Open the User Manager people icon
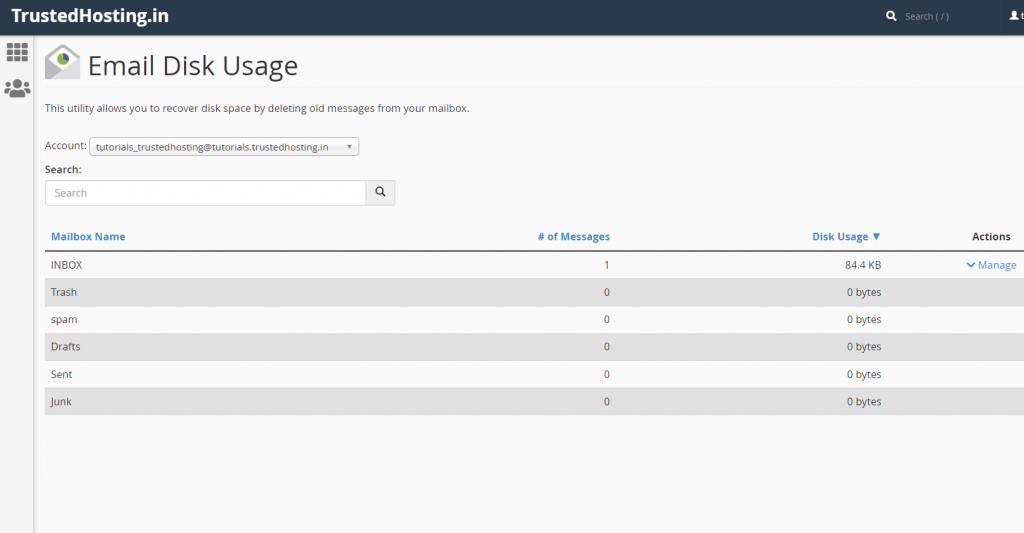1024x533 pixels. point(17,88)
